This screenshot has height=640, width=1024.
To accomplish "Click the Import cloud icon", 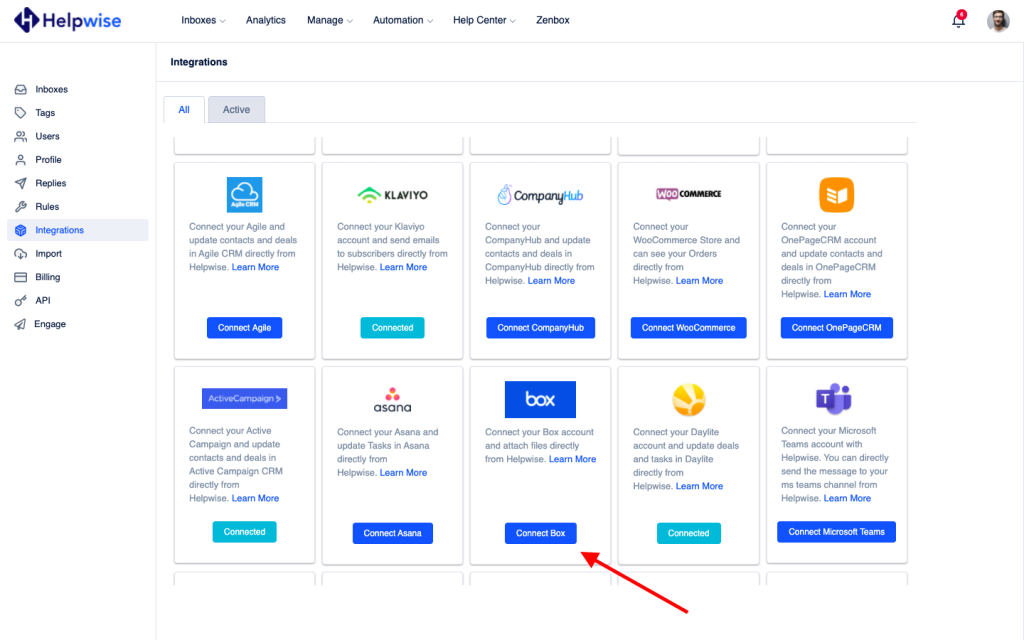I will point(21,254).
